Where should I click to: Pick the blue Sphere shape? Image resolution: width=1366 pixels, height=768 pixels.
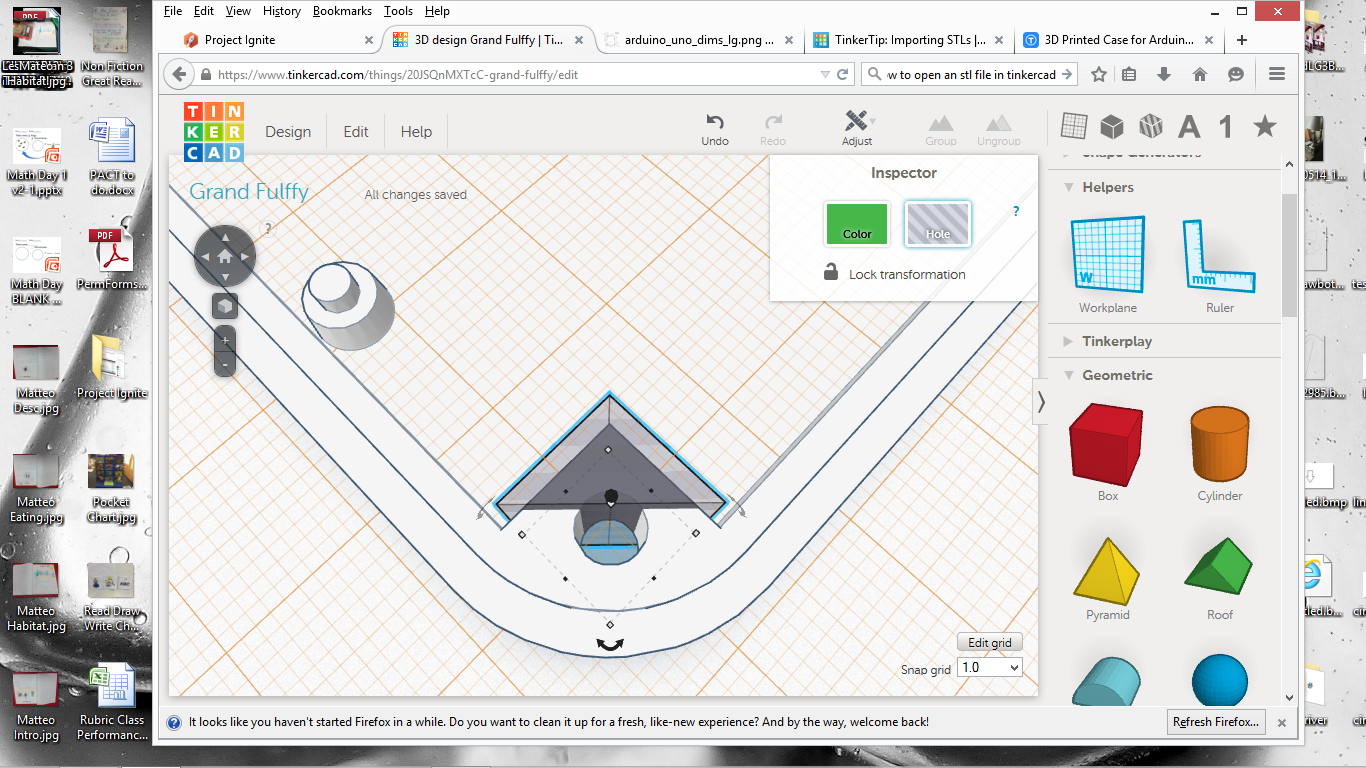click(1220, 682)
